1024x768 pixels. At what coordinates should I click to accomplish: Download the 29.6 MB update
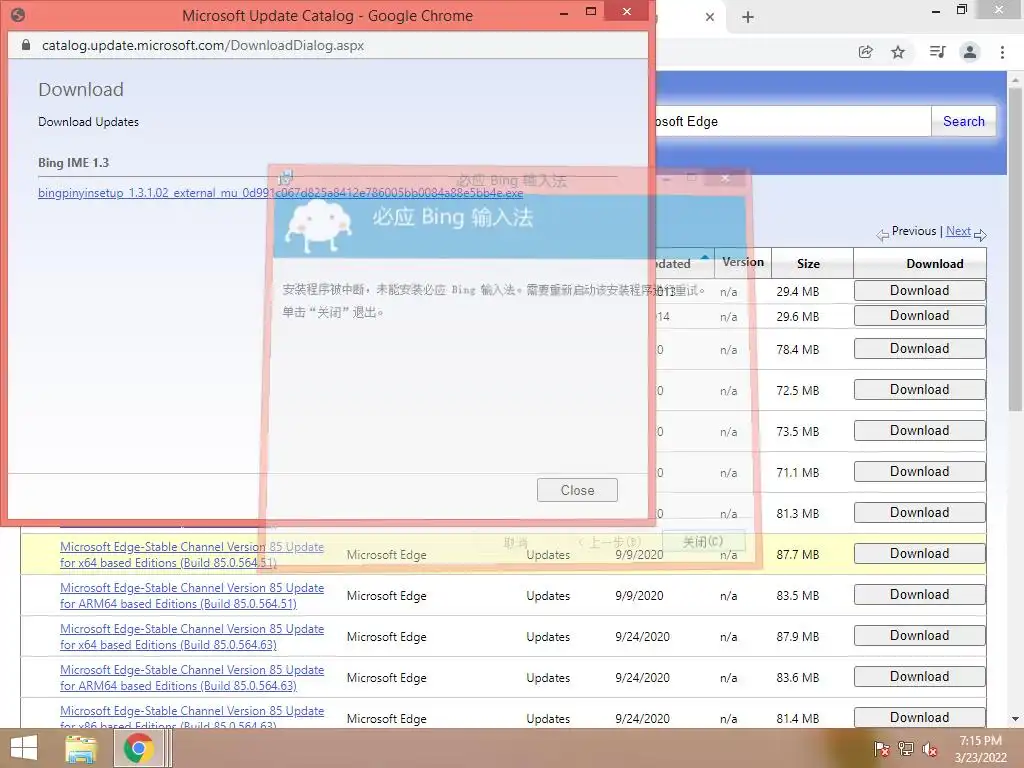point(920,315)
